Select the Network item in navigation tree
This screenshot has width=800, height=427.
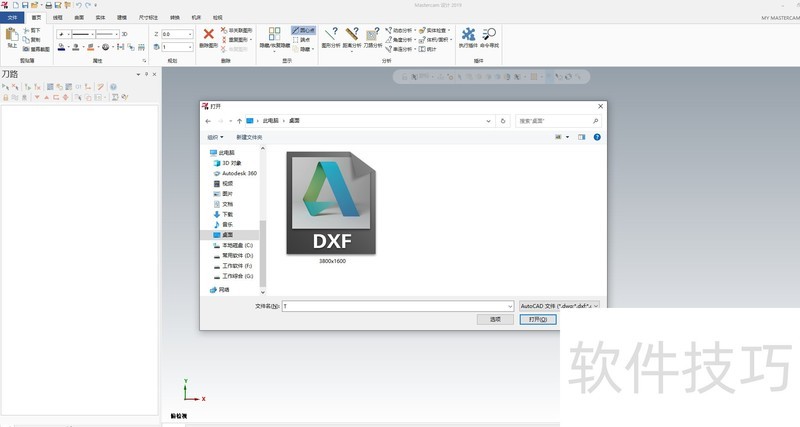click(x=219, y=290)
